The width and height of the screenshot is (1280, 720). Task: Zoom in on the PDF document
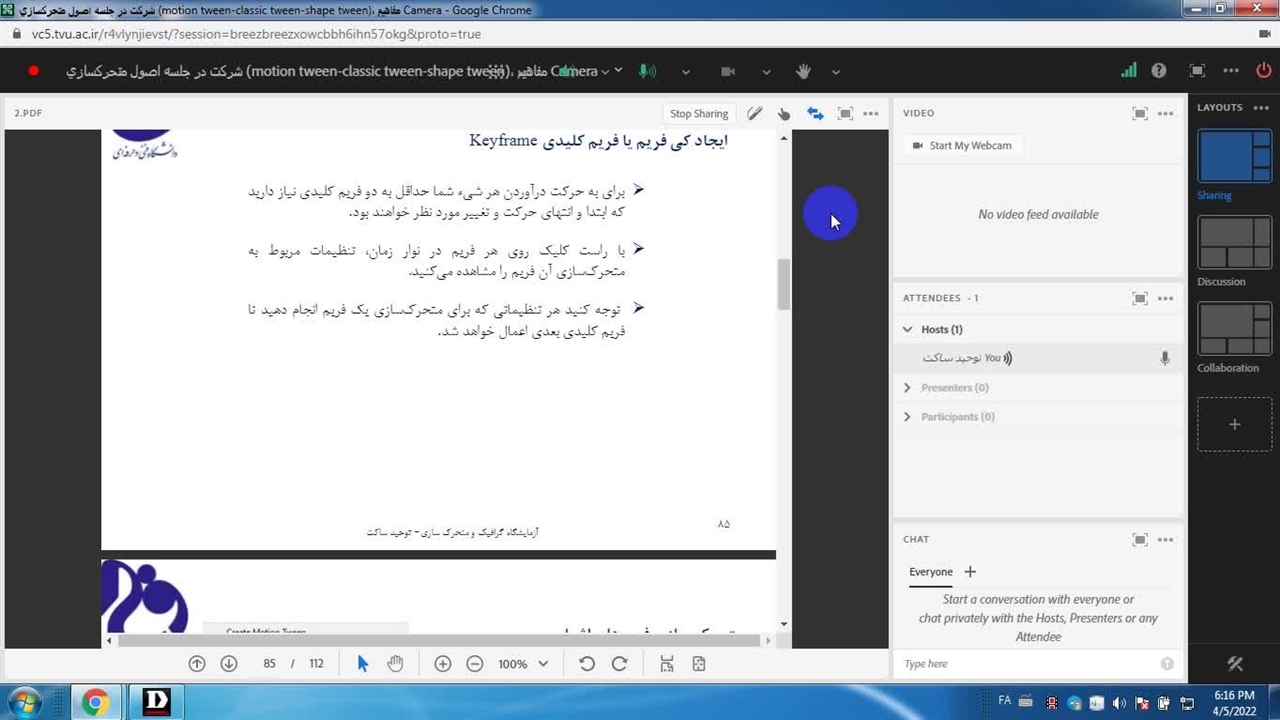click(x=443, y=664)
